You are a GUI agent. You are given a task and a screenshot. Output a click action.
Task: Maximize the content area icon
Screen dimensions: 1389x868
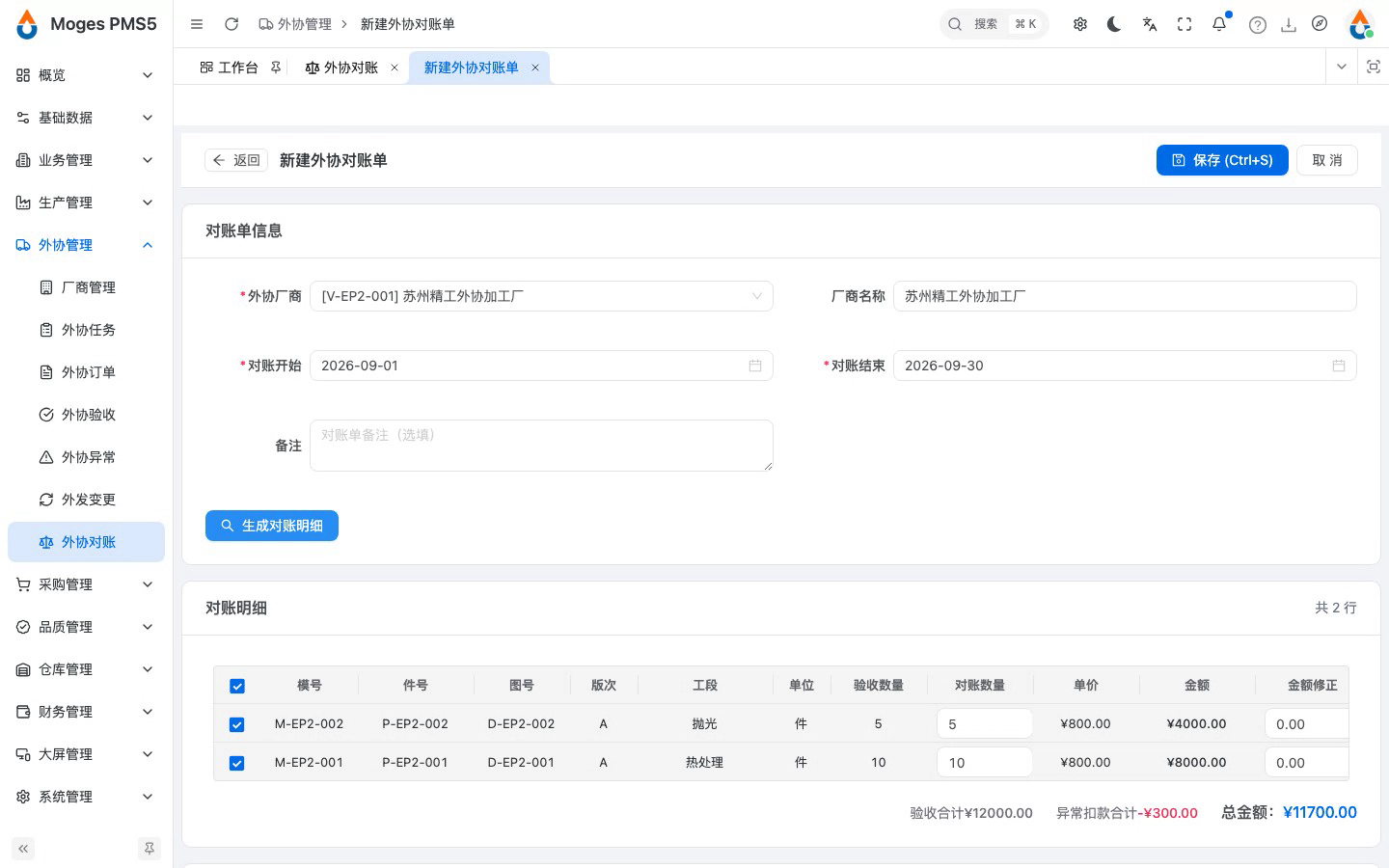point(1374,67)
